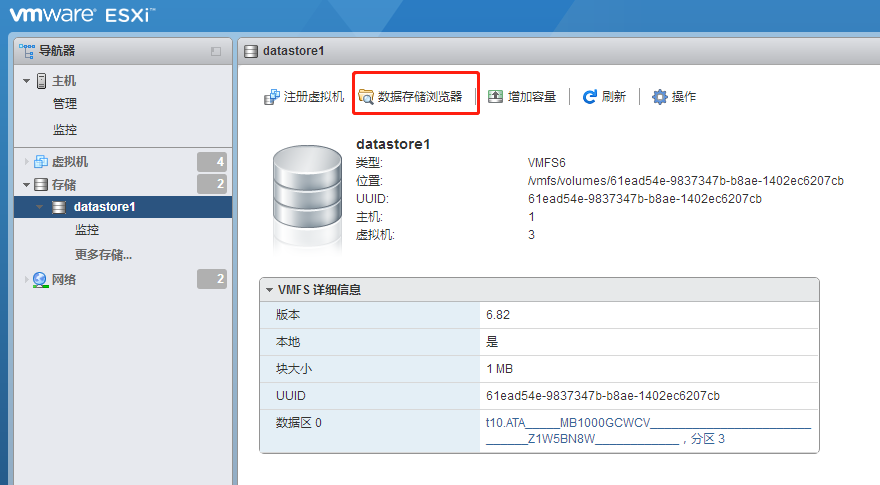Click the 存储 storage icon
Viewport: 880px width, 485px height.
coord(41,185)
